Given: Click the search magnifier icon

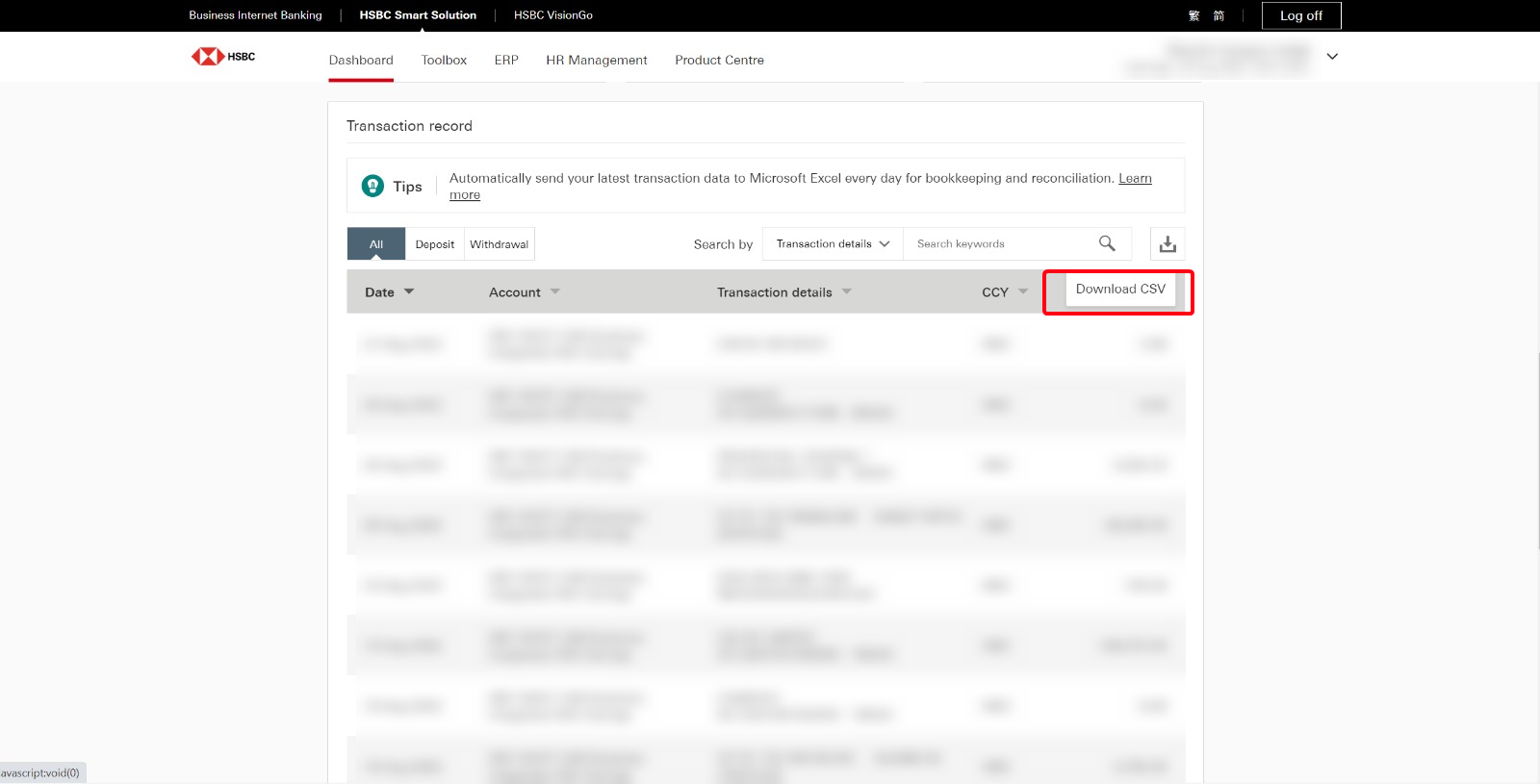Looking at the screenshot, I should 1107,244.
